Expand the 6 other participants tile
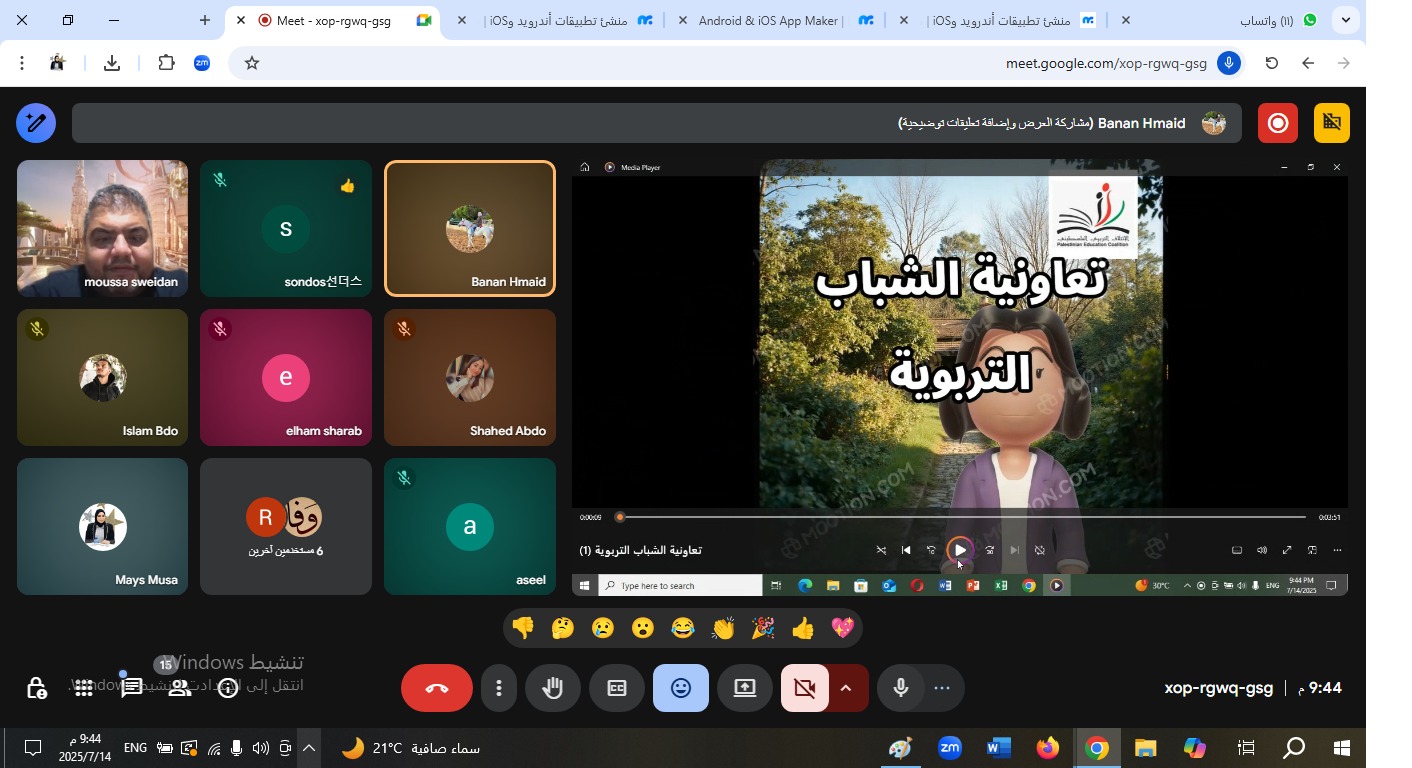Viewport: 1412px width, 768px height. tap(286, 526)
